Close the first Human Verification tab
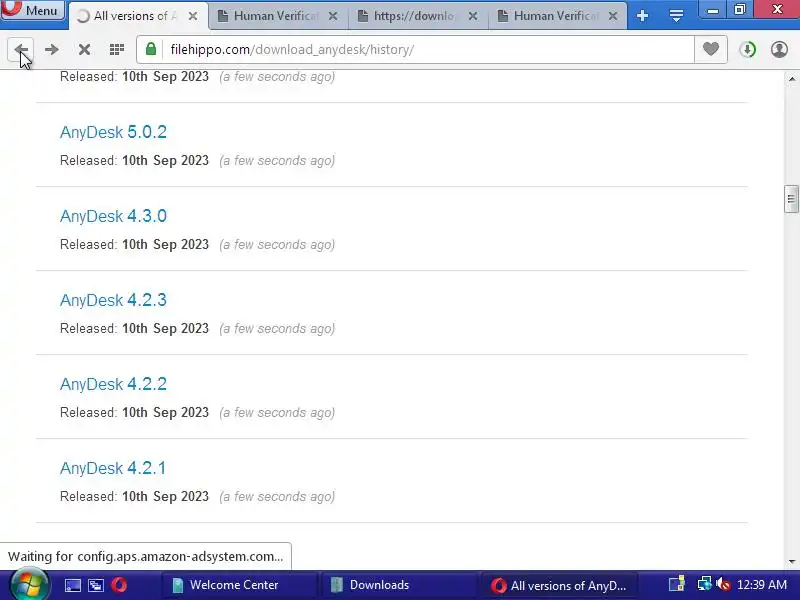Viewport: 800px width, 600px height. click(x=333, y=16)
